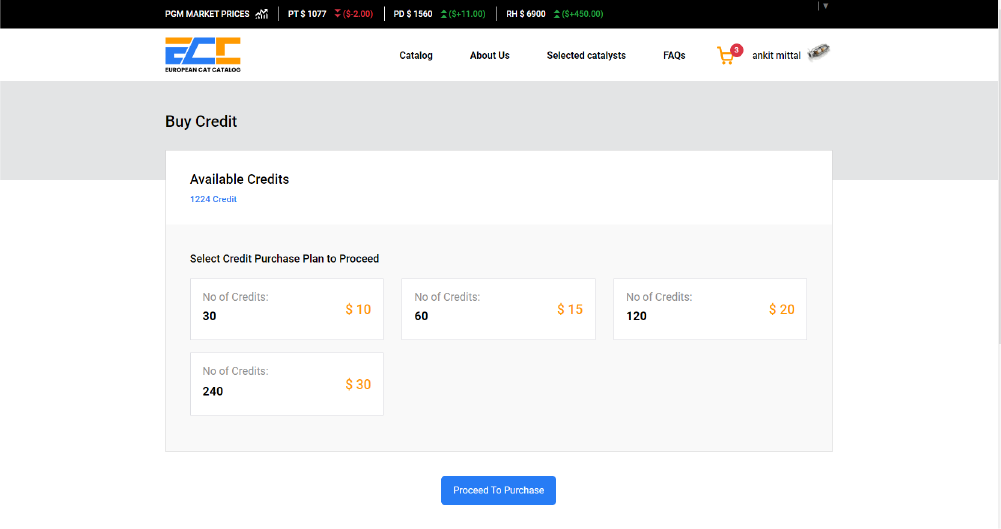Click the green up arrow beside PD price
This screenshot has height=529, width=1001.
point(444,14)
